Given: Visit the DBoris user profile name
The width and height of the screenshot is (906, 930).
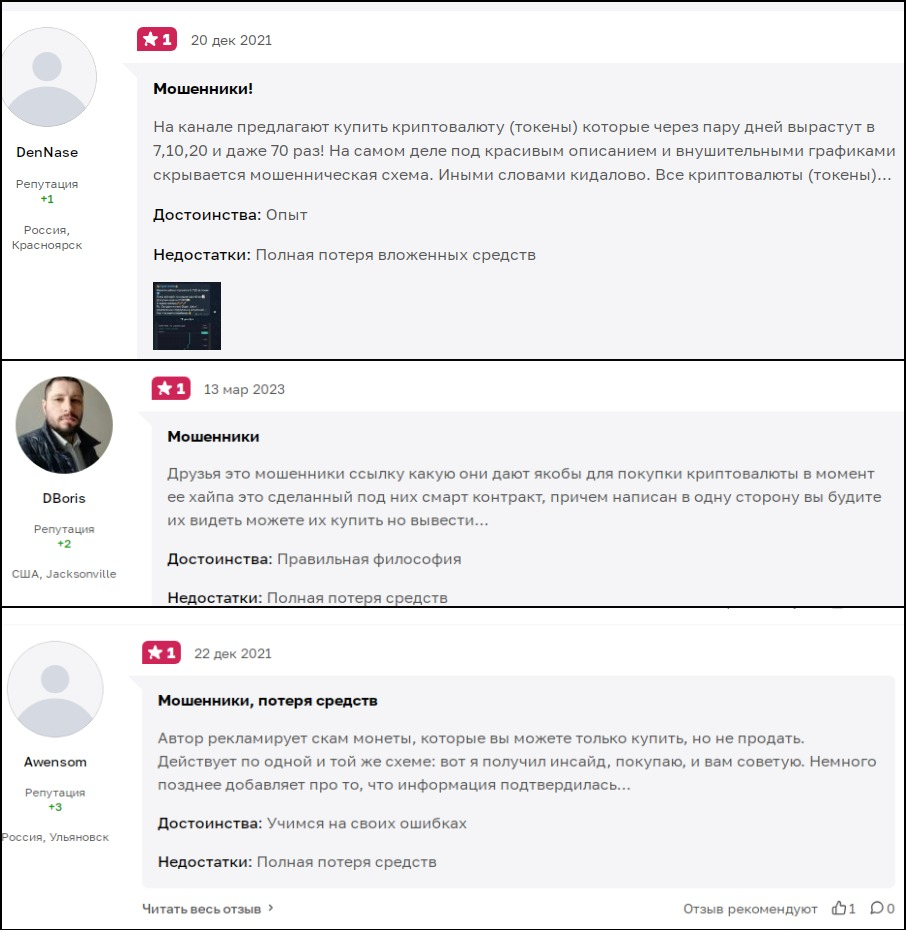Looking at the screenshot, I should (x=64, y=498).
